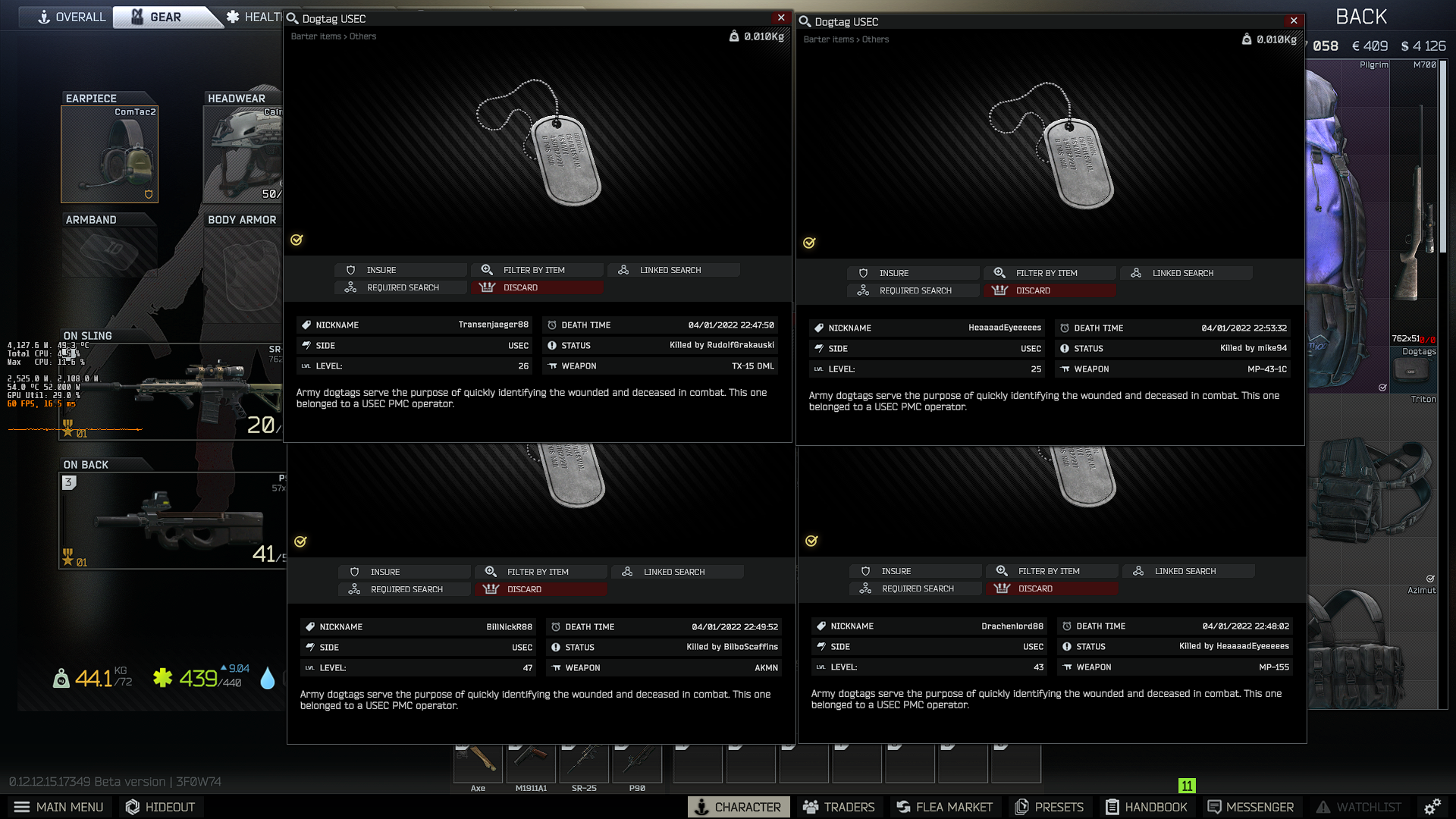The image size is (1456, 819).
Task: Toggle the check mark on Drachenlord88 dogtag
Action: (x=811, y=541)
